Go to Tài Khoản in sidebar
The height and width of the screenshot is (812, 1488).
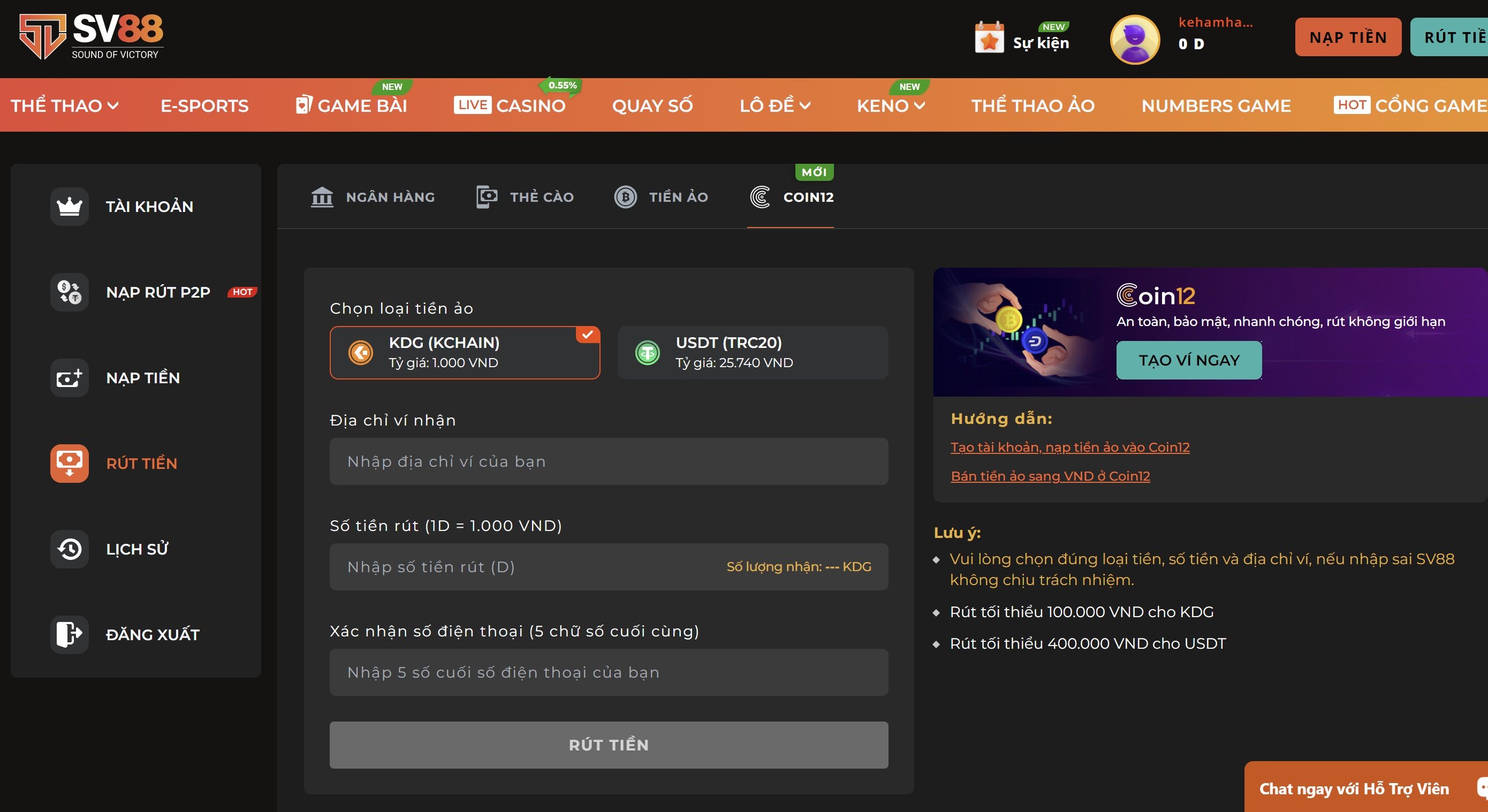(149, 206)
